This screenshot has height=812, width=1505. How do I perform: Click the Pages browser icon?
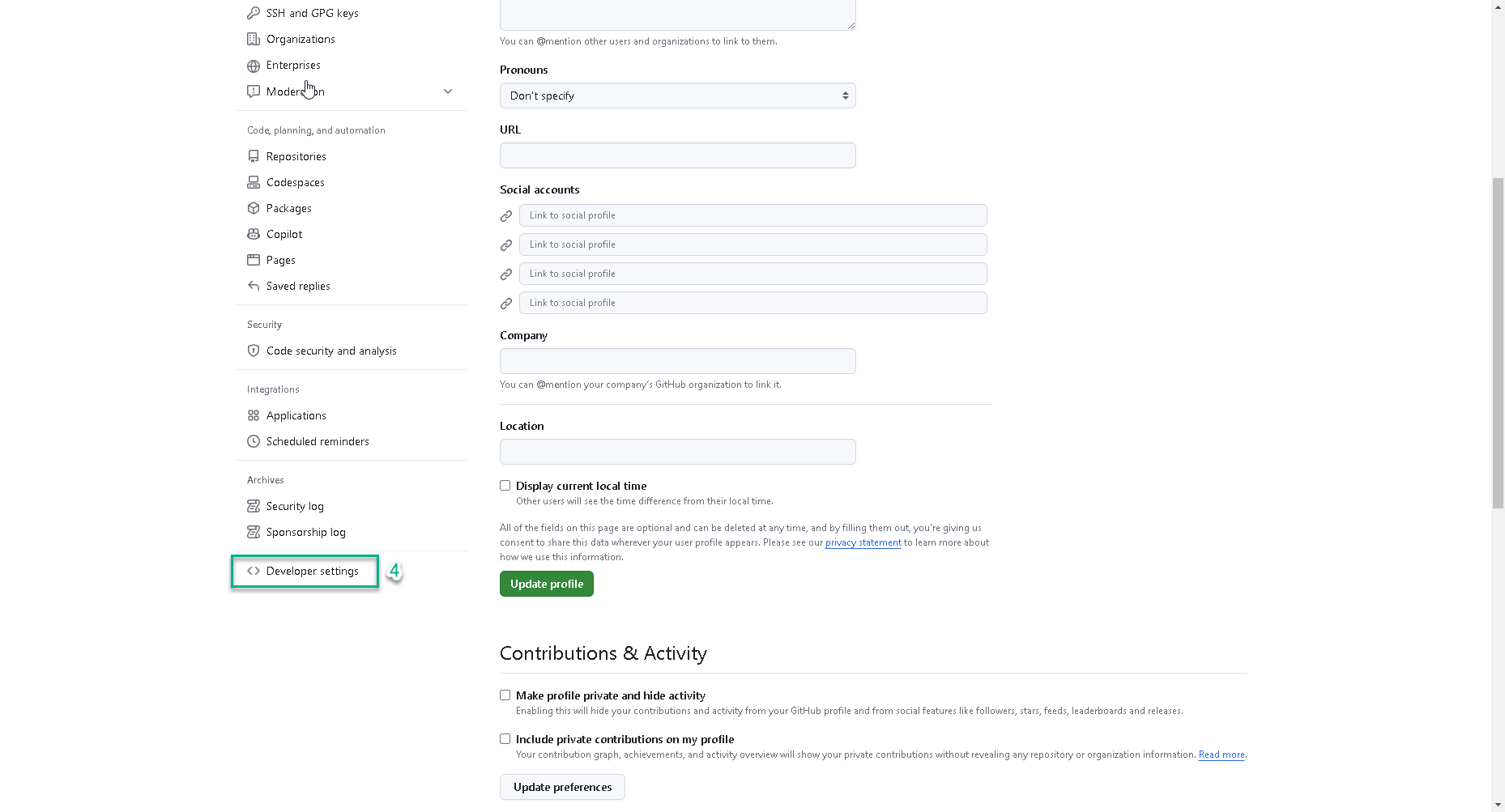pos(254,260)
